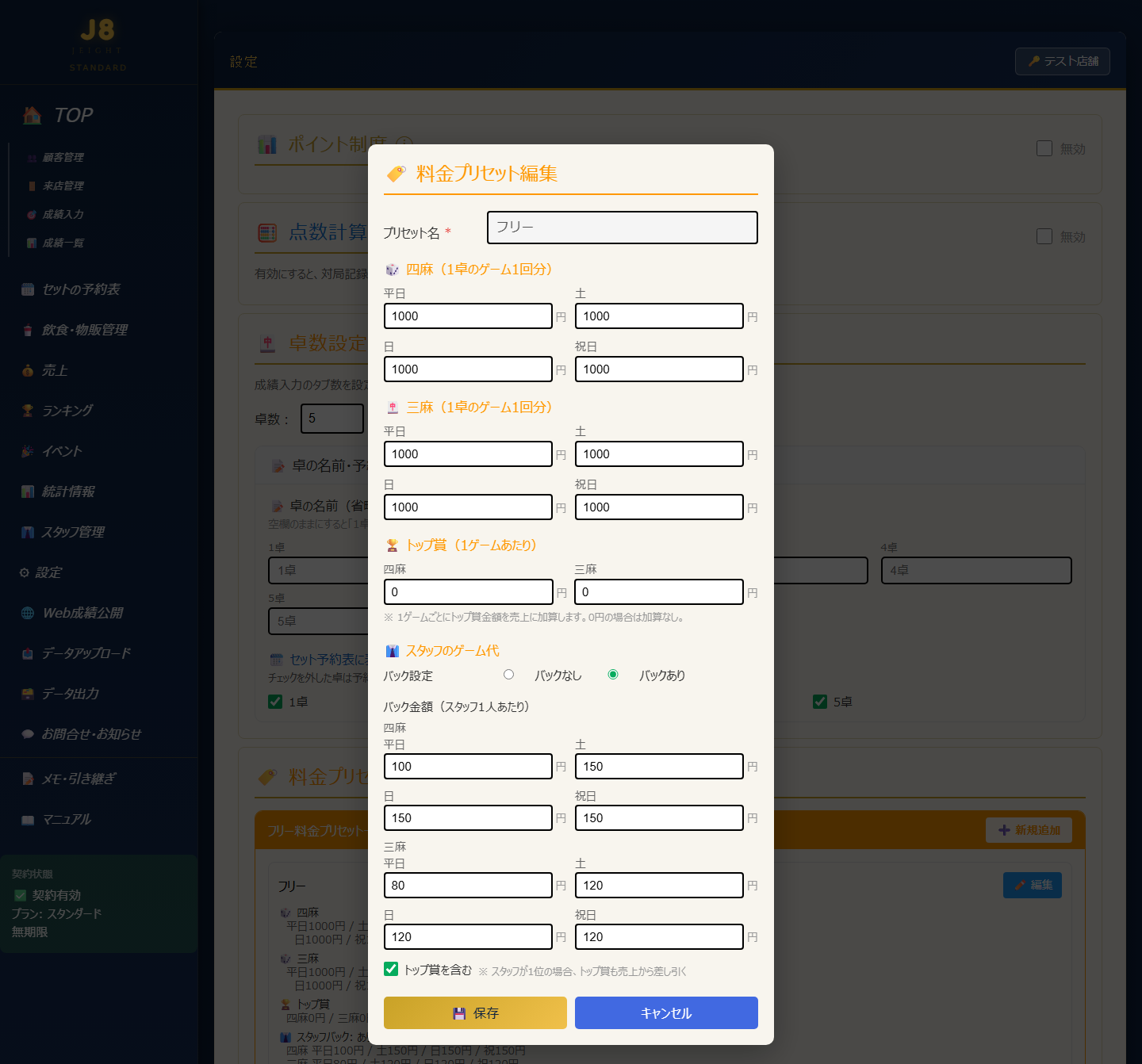Click the プリセット名 text field

click(x=623, y=228)
